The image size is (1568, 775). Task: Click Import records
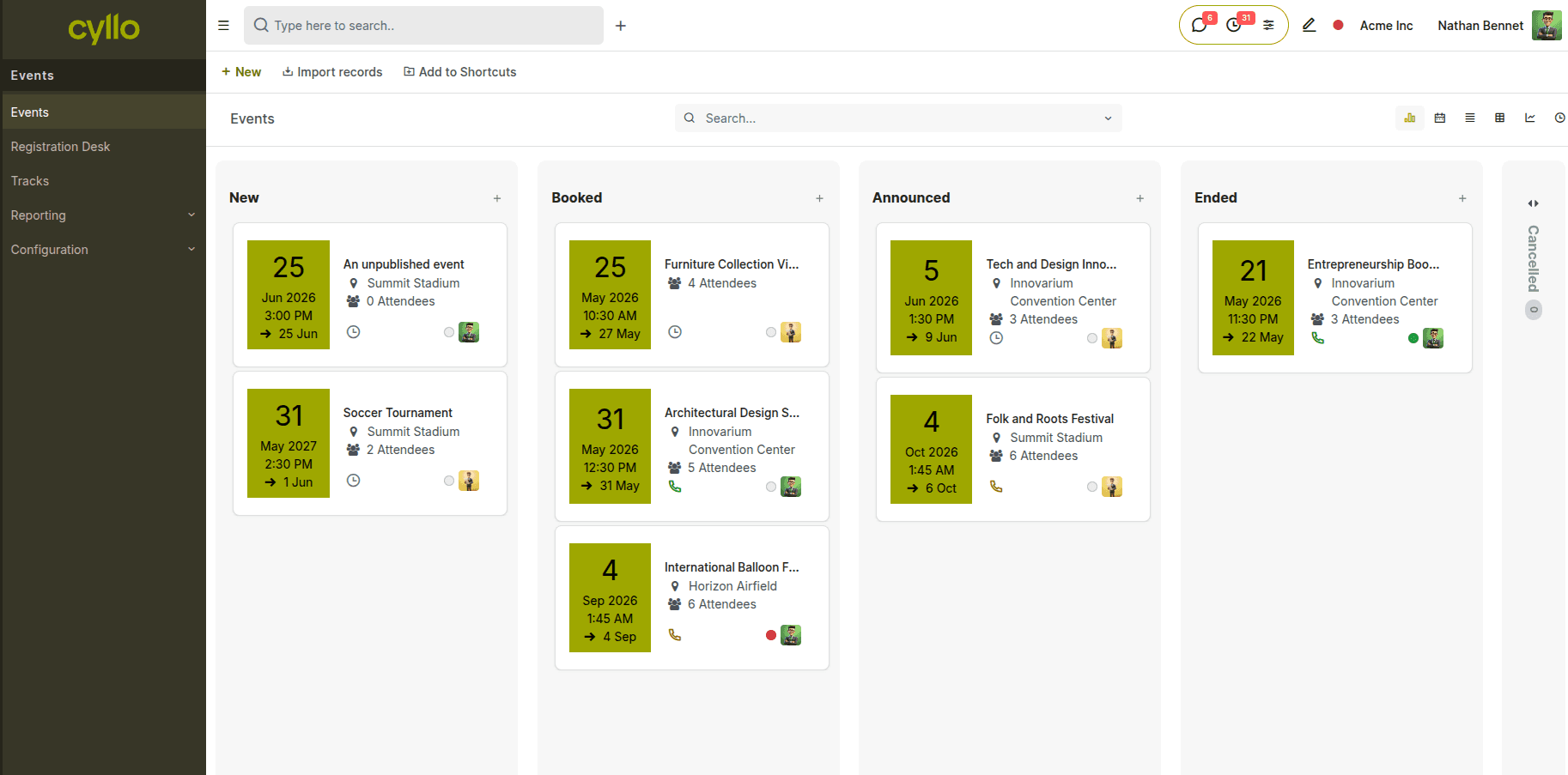click(x=332, y=72)
